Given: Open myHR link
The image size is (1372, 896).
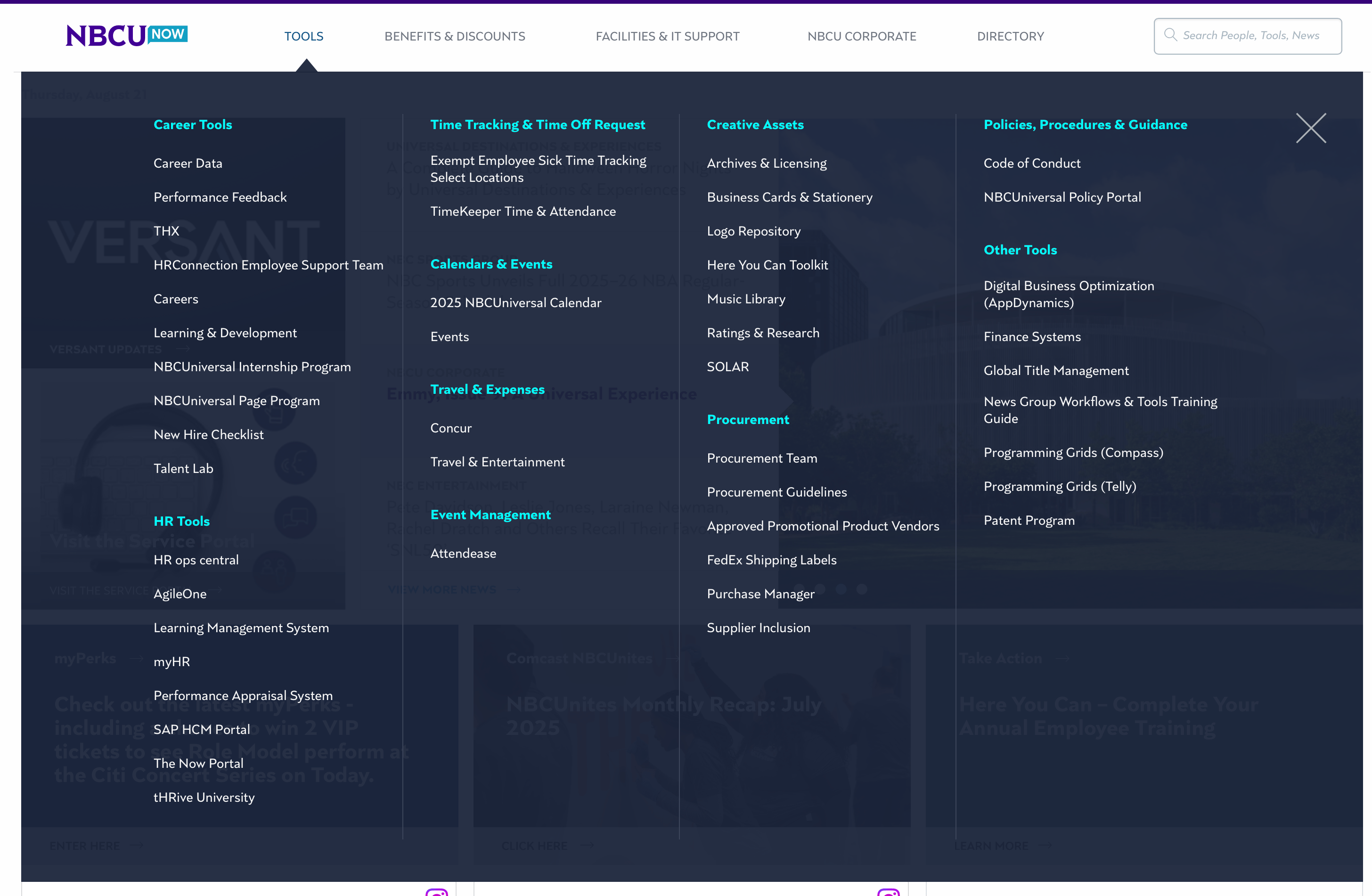Looking at the screenshot, I should tap(172, 662).
